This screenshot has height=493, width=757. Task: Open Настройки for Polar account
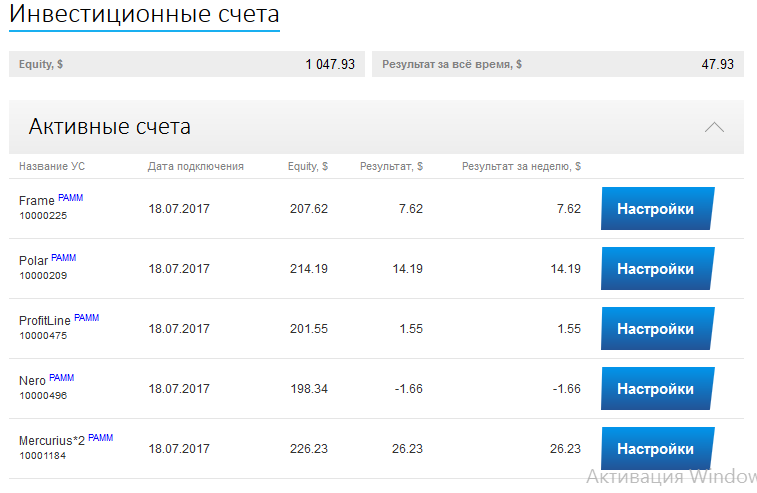pos(656,269)
